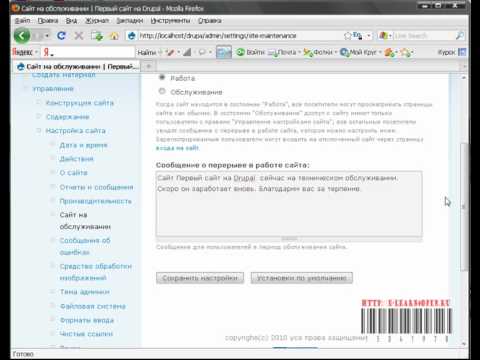This screenshot has width=480, height=360.
Task: Click the Войти login button
Action: [x=250, y=52]
